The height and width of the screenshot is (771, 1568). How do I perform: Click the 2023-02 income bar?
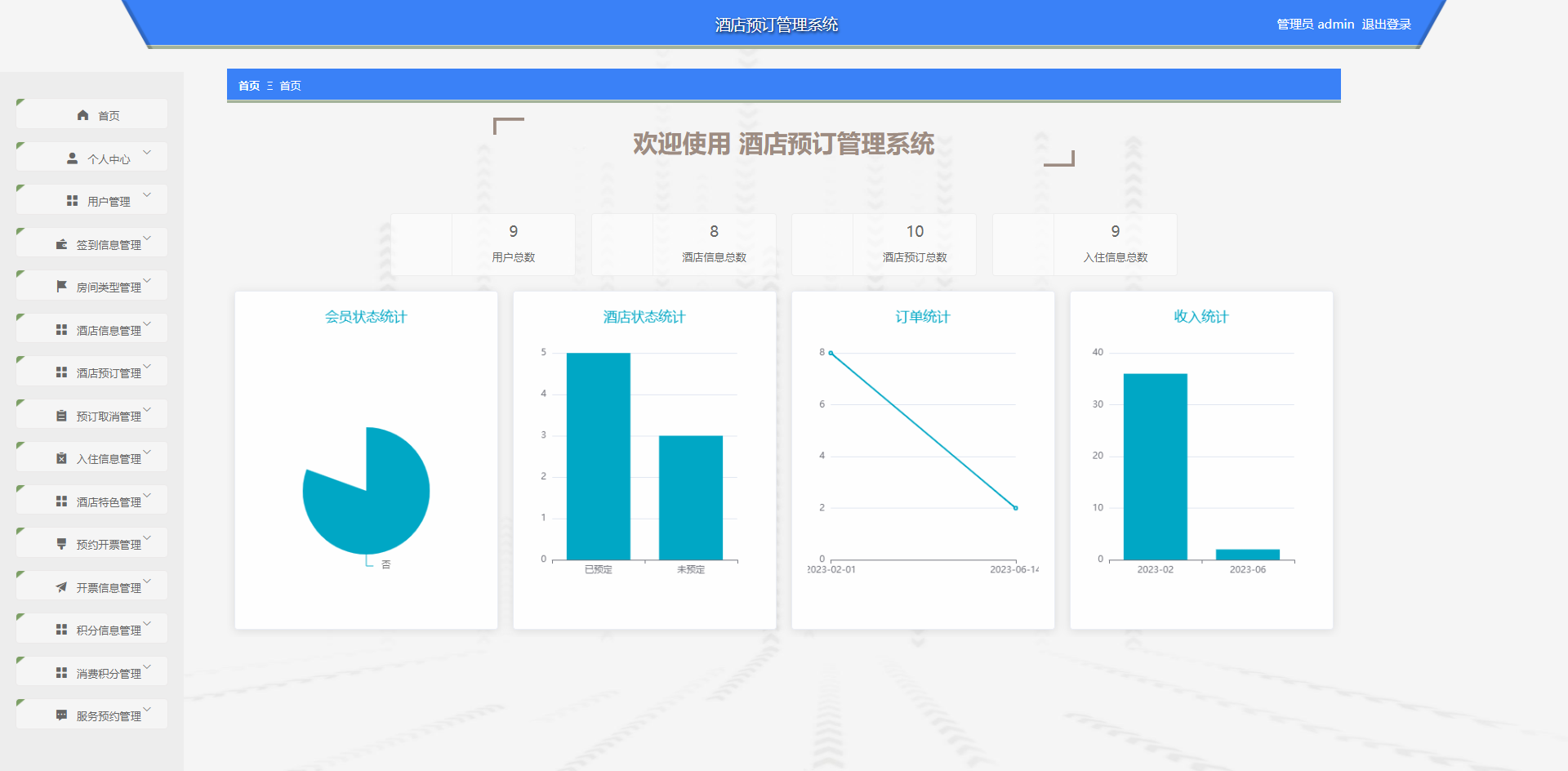tap(1155, 467)
